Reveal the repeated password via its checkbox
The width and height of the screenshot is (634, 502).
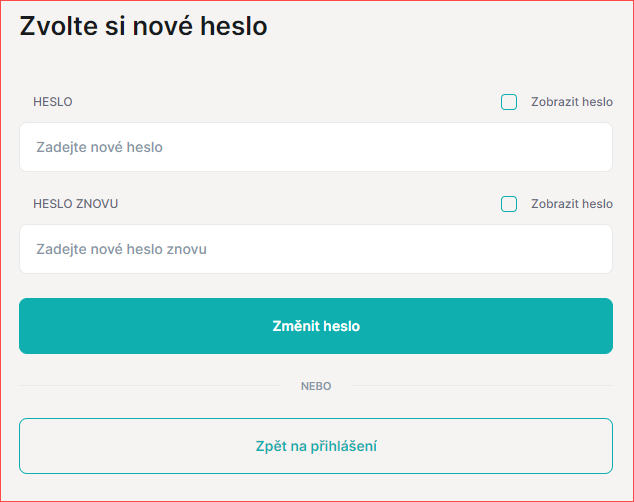(509, 204)
